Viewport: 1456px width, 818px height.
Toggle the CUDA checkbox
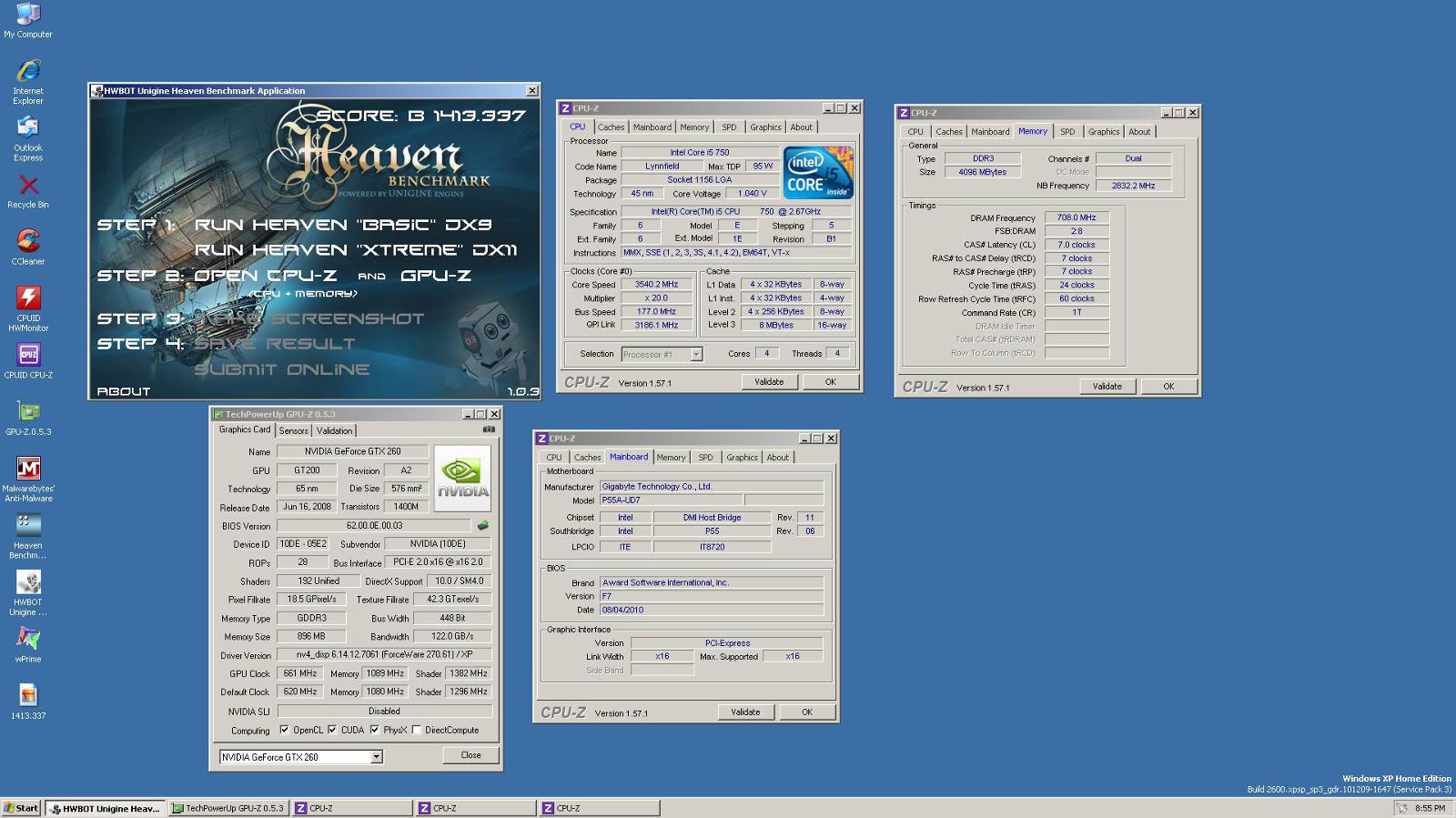[332, 730]
